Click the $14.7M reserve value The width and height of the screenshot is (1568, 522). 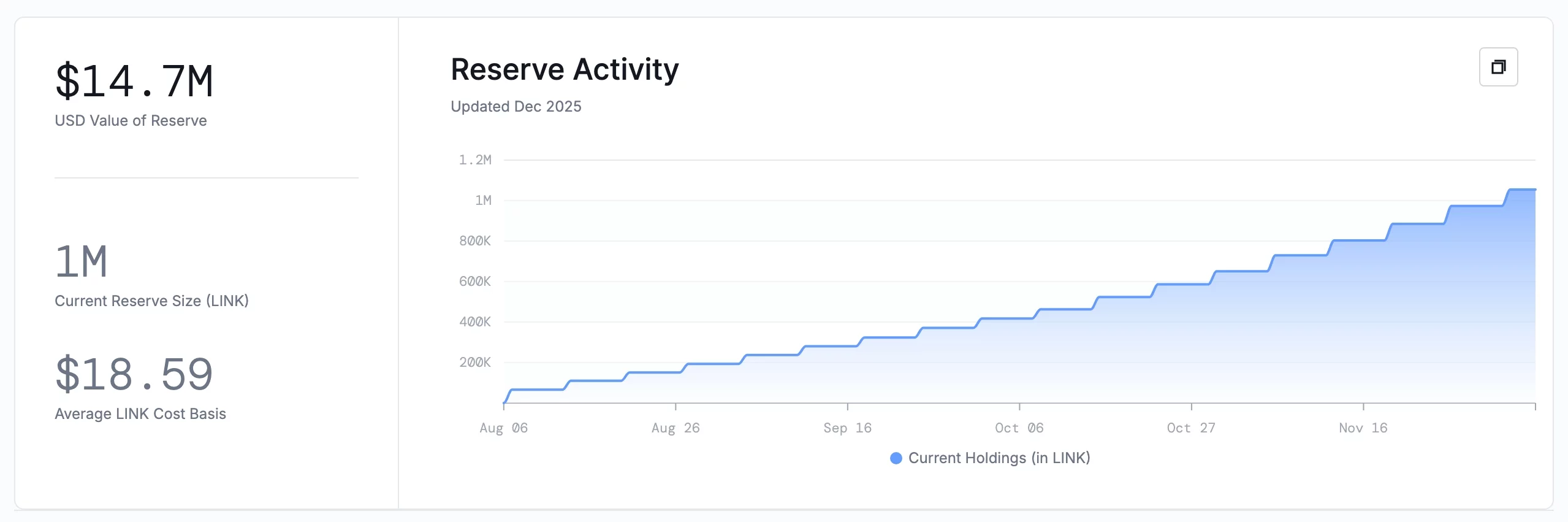[134, 82]
